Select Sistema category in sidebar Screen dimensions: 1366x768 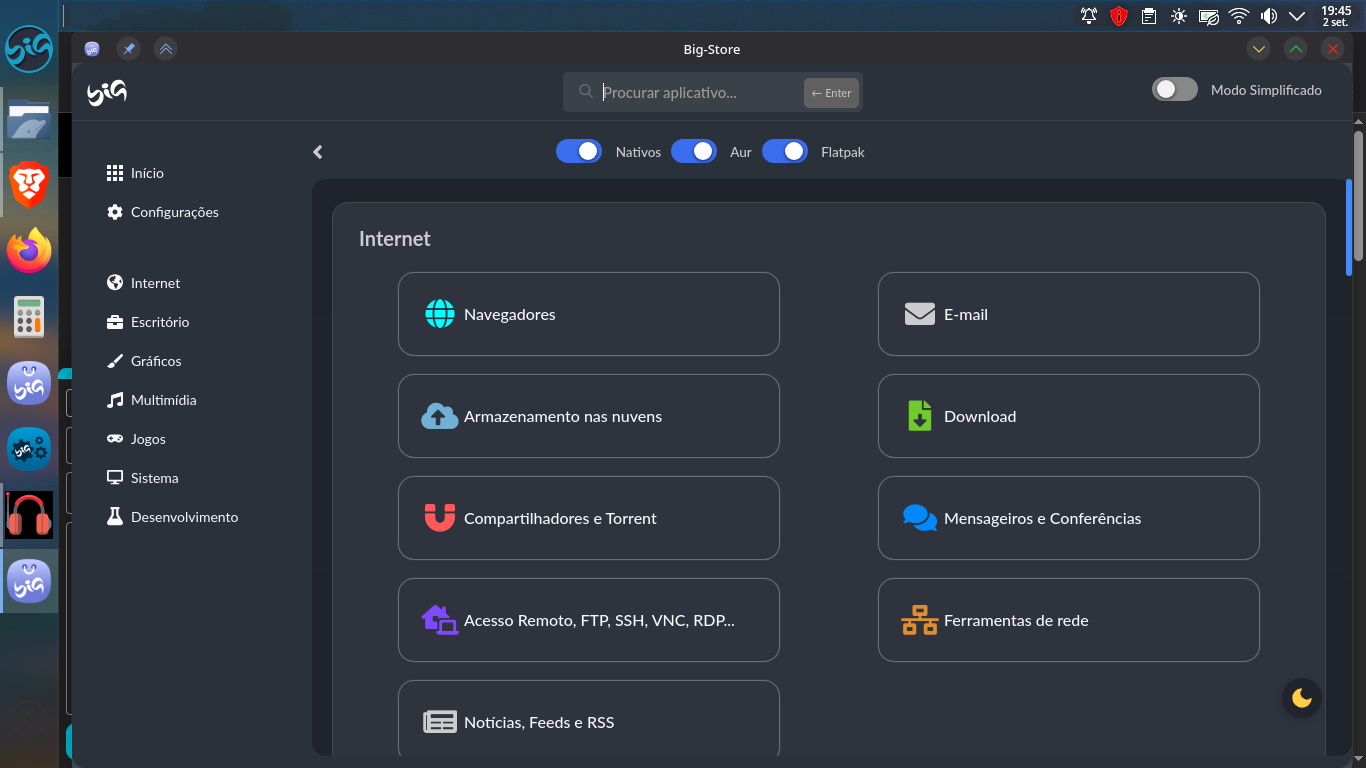[142, 478]
